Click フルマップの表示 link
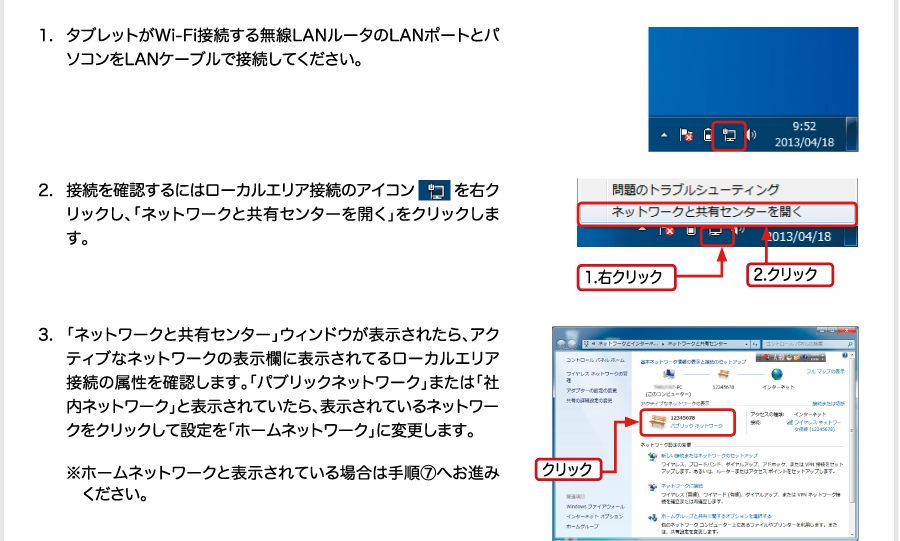900x541 pixels. [825, 371]
